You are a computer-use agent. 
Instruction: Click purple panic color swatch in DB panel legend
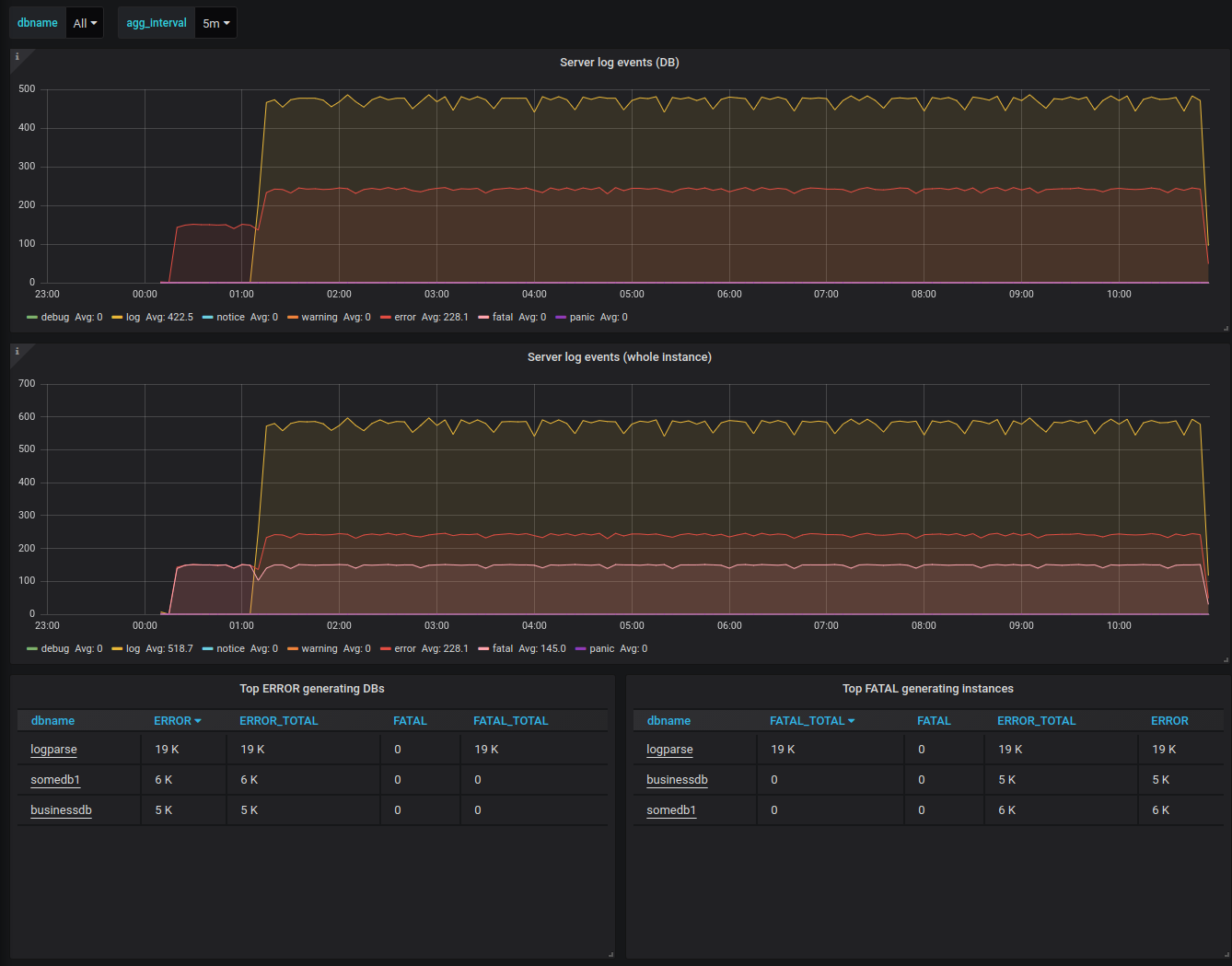pos(561,318)
